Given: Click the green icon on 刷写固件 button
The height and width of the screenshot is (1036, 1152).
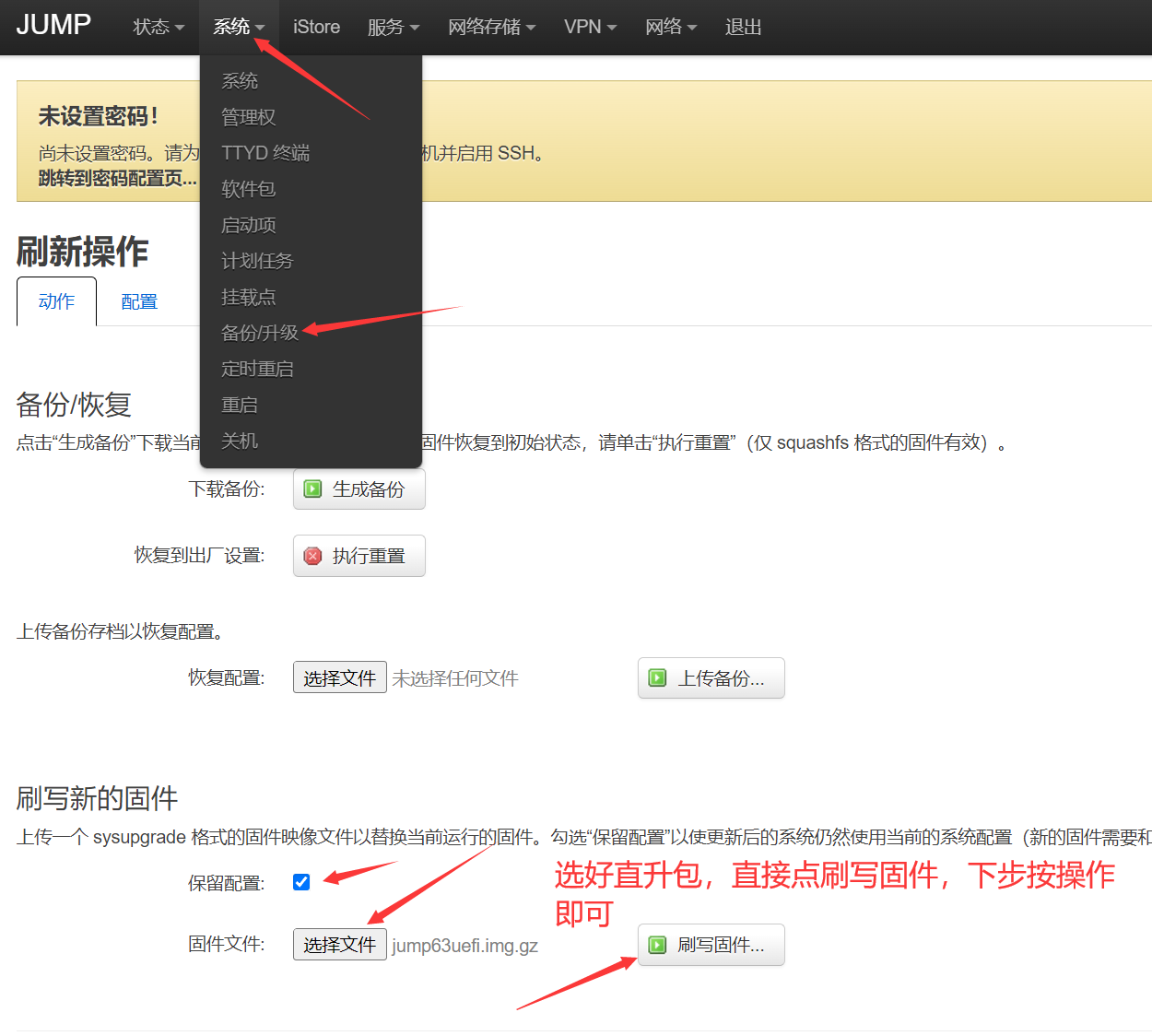Looking at the screenshot, I should click(x=658, y=945).
